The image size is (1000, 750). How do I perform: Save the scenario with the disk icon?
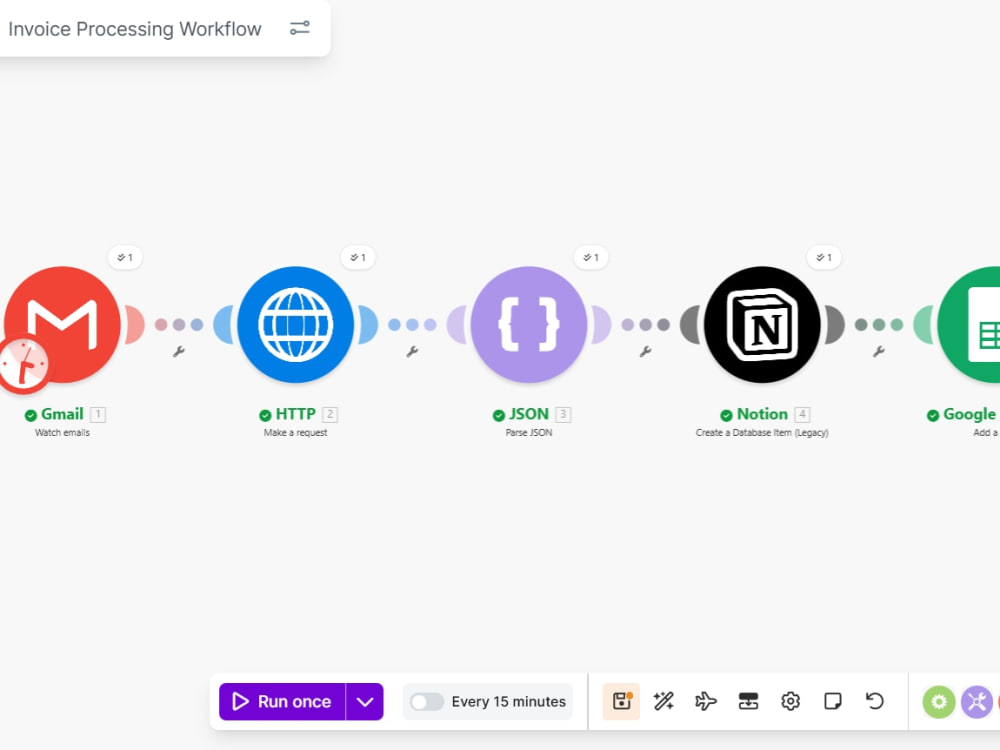[622, 702]
